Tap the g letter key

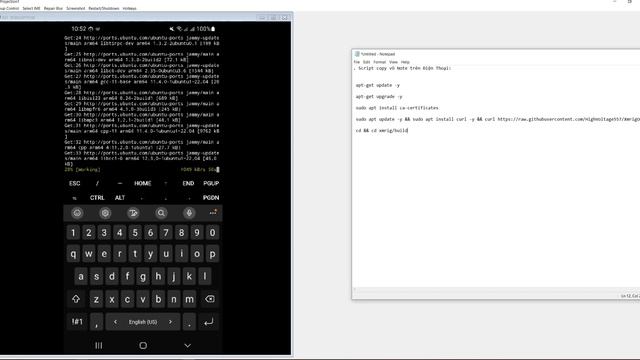click(x=143, y=277)
